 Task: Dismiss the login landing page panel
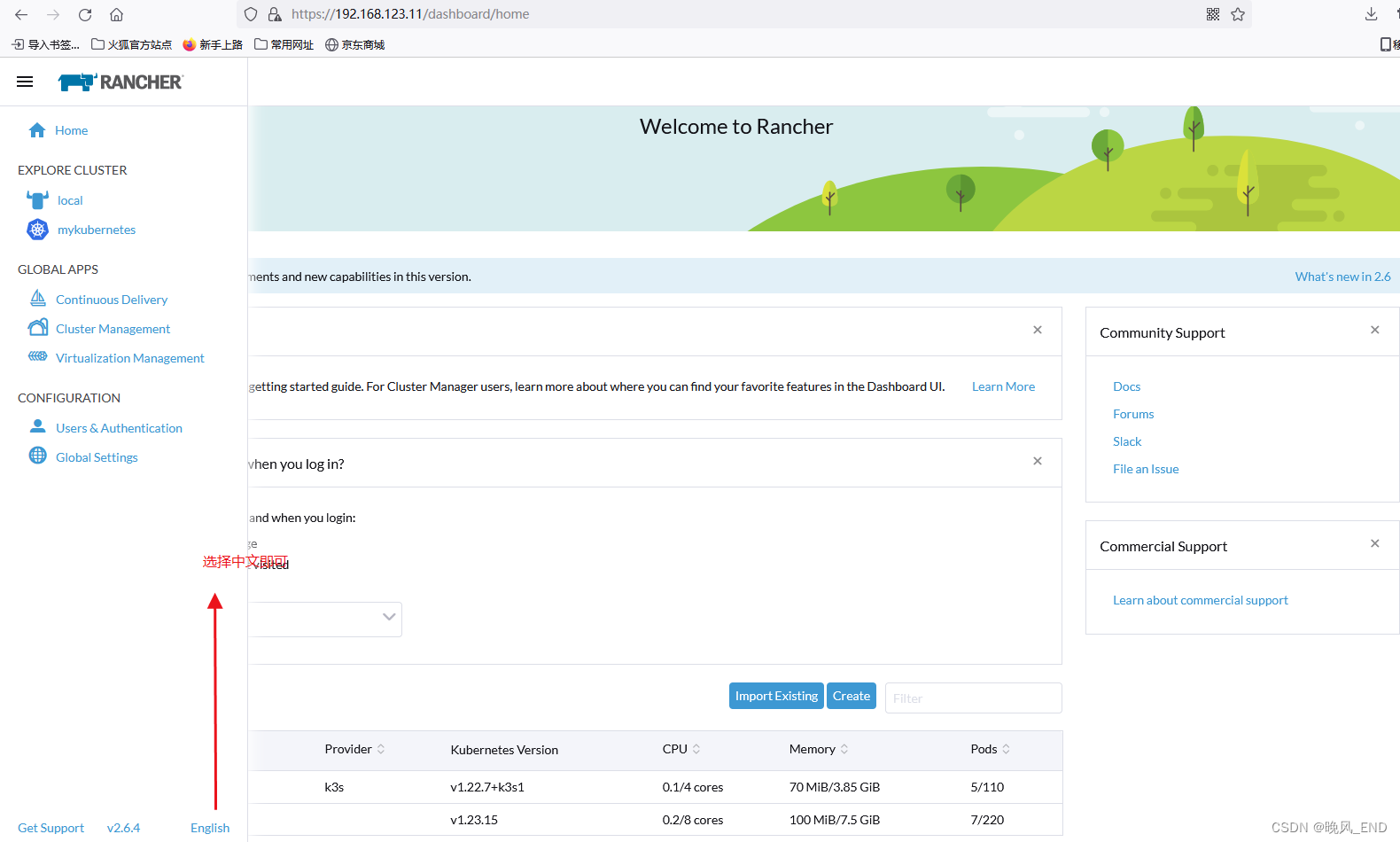coord(1038,461)
